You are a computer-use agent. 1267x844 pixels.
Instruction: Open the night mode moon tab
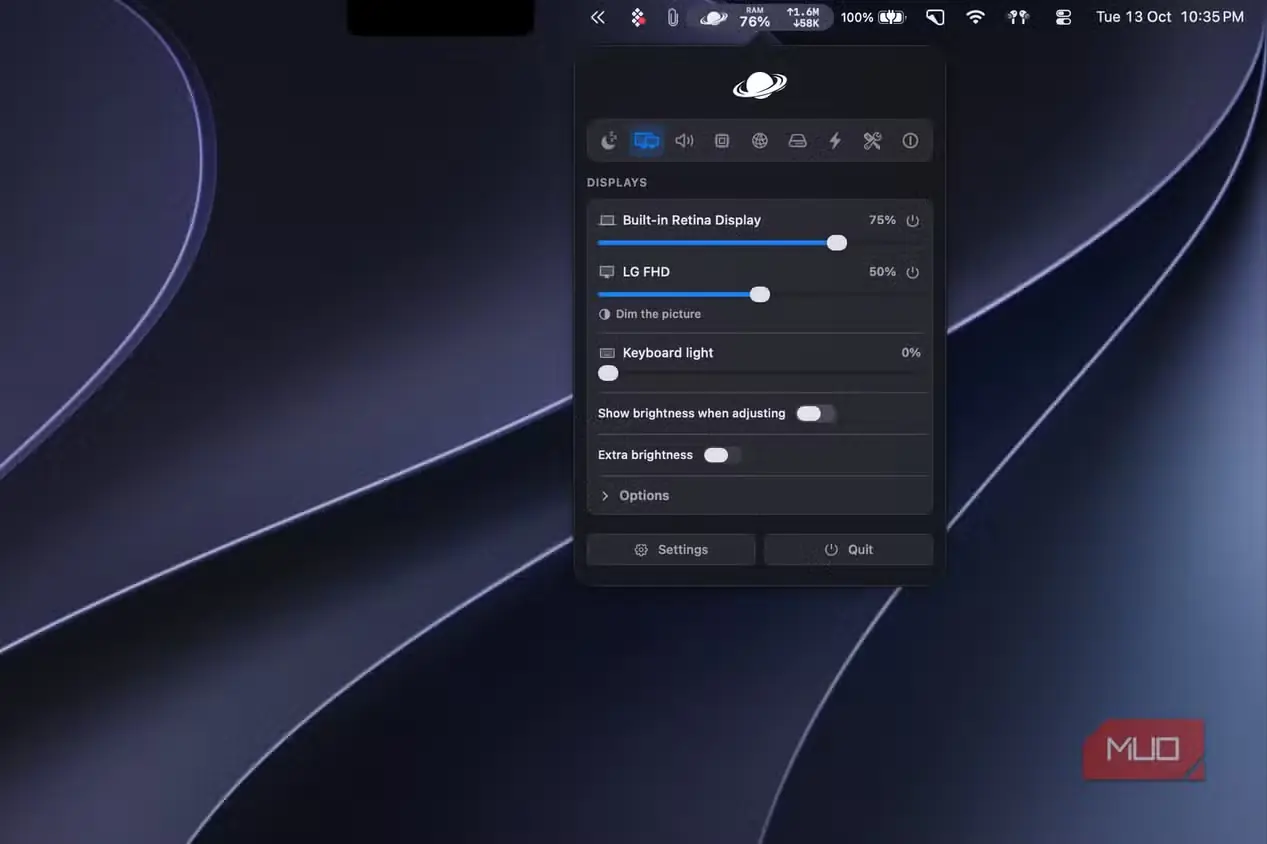(x=609, y=141)
